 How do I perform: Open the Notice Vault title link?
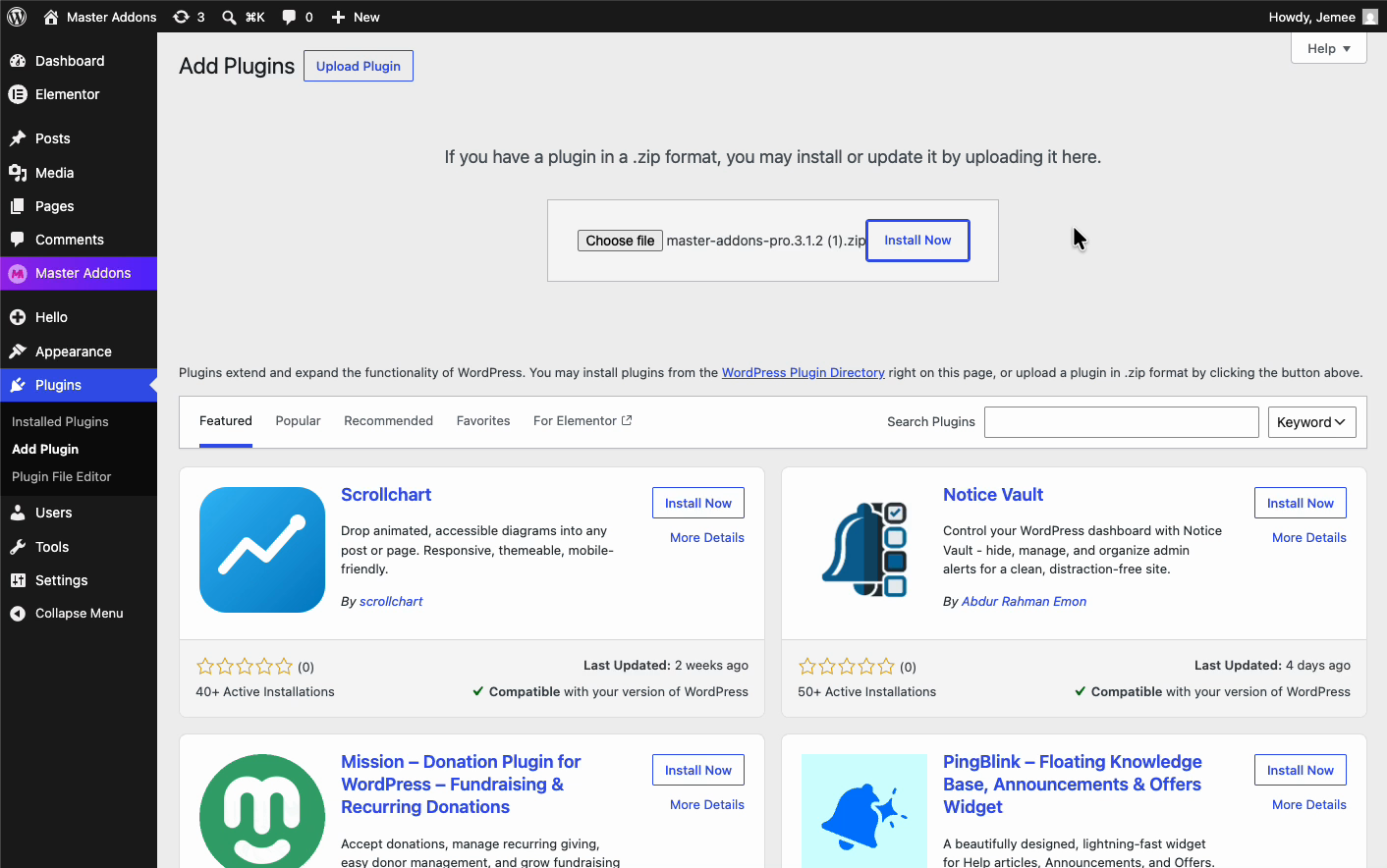click(x=993, y=495)
